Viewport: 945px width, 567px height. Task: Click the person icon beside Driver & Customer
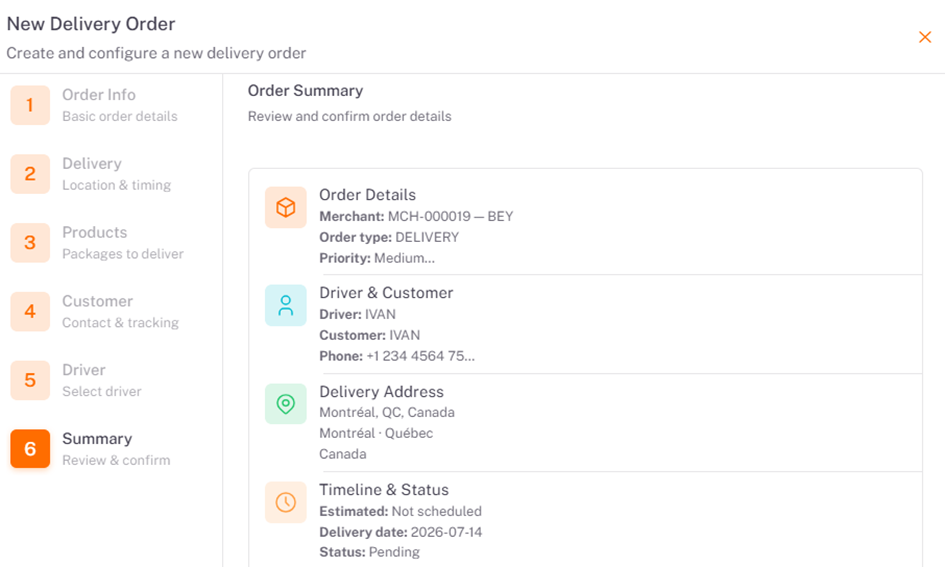click(x=286, y=305)
